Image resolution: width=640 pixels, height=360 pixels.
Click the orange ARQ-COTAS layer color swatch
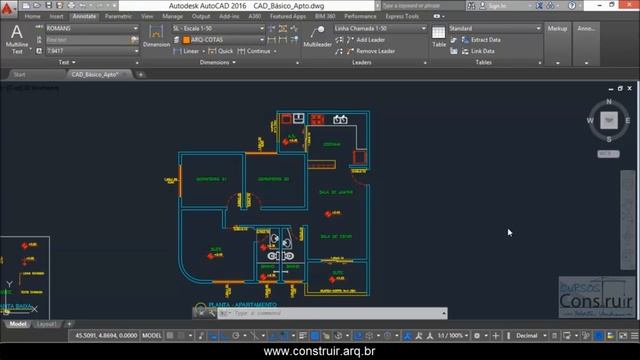(x=186, y=40)
